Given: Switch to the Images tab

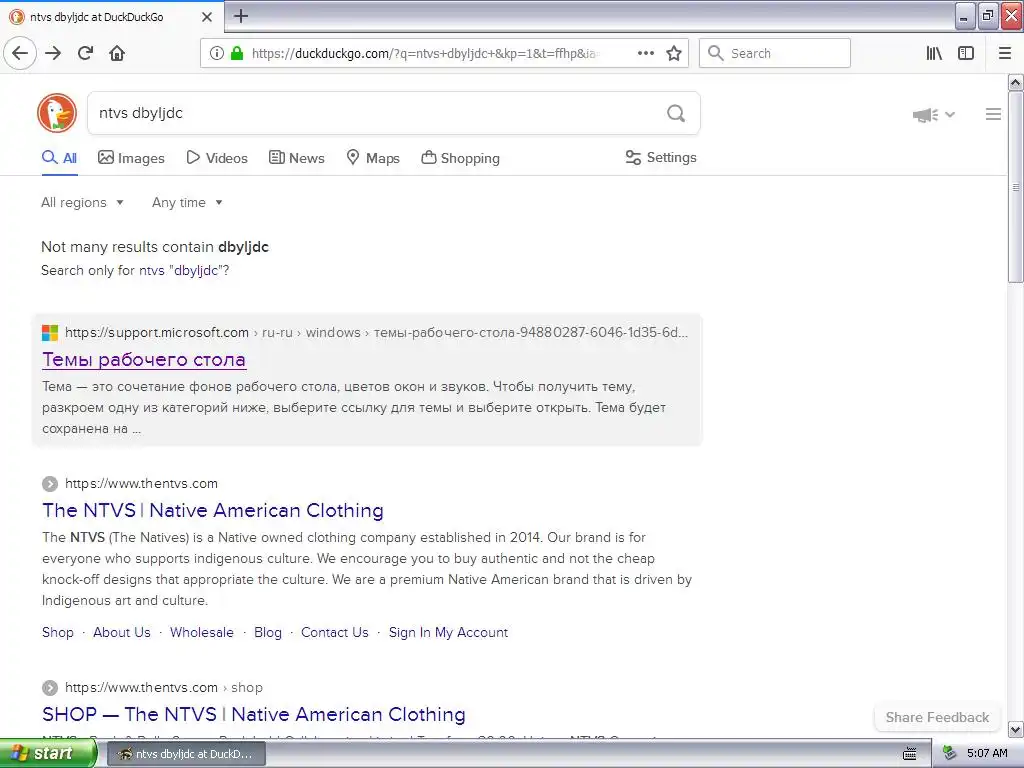Looking at the screenshot, I should tap(131, 158).
